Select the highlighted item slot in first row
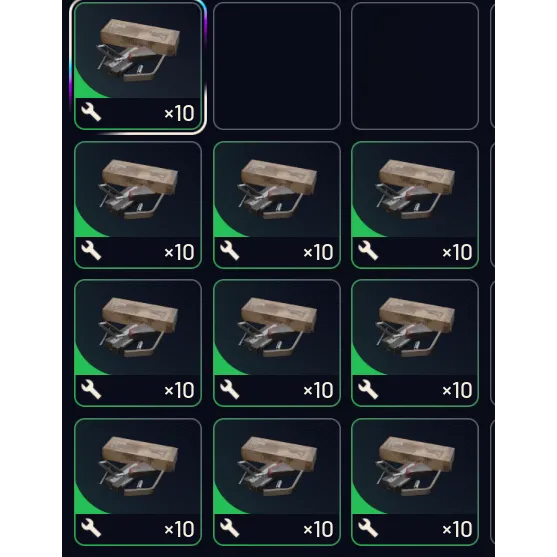557x557 pixels. pos(138,66)
